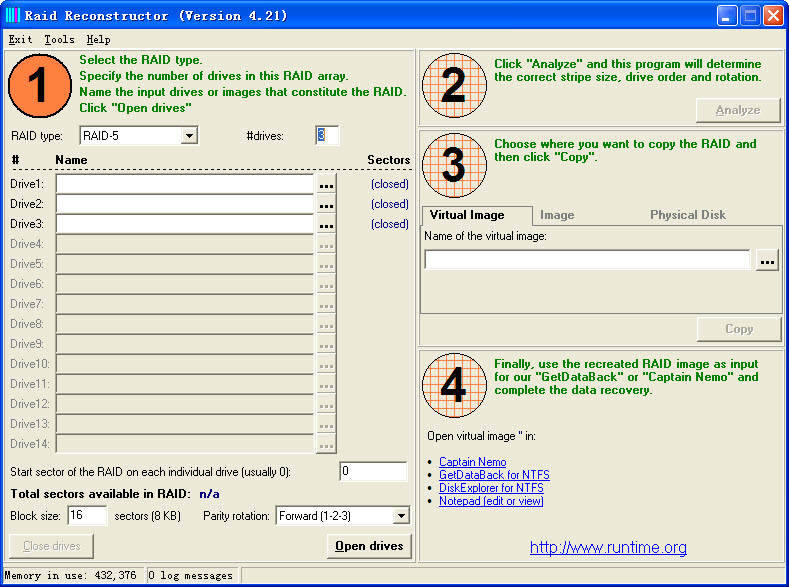Open the Tools menu

[59, 40]
